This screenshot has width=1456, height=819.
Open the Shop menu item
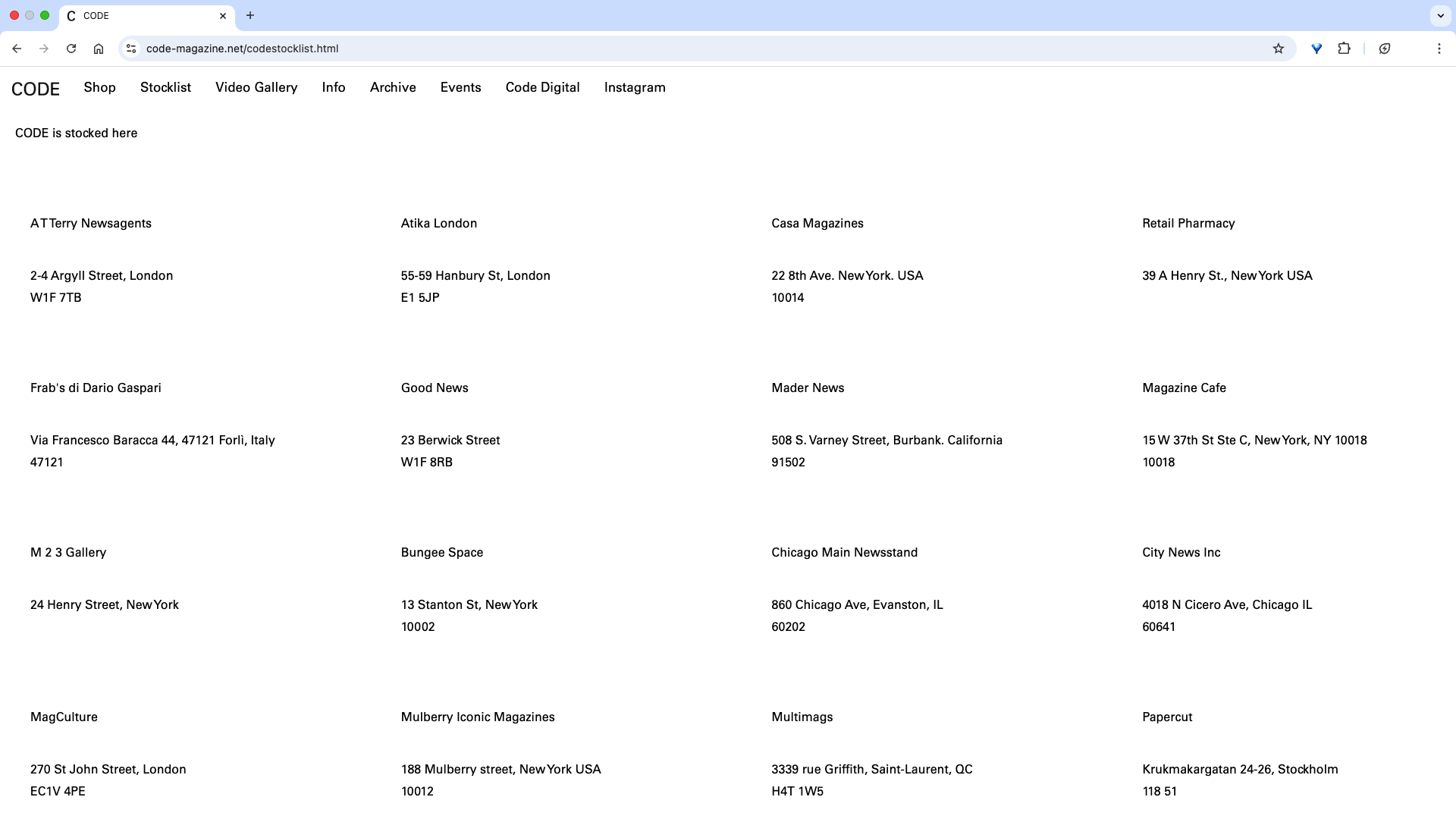pyautogui.click(x=100, y=87)
